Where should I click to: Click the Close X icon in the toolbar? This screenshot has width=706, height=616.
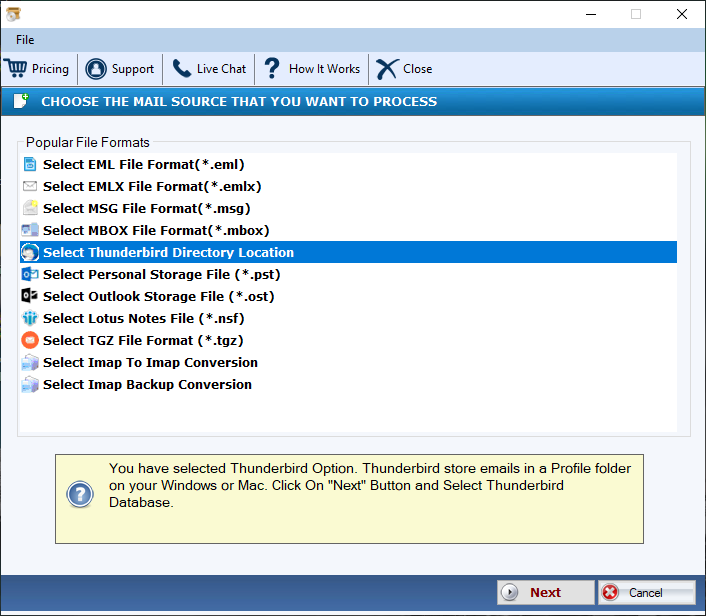pyautogui.click(x=387, y=69)
